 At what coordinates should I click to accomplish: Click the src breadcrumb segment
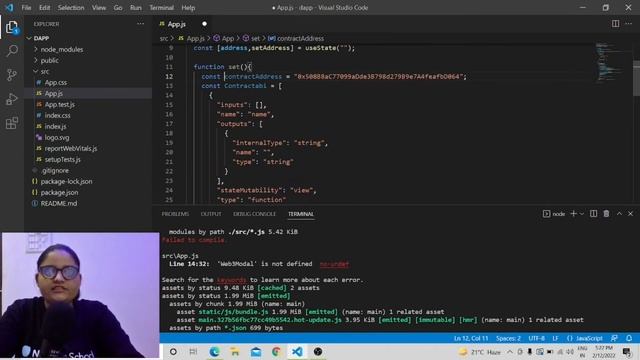coord(164,38)
